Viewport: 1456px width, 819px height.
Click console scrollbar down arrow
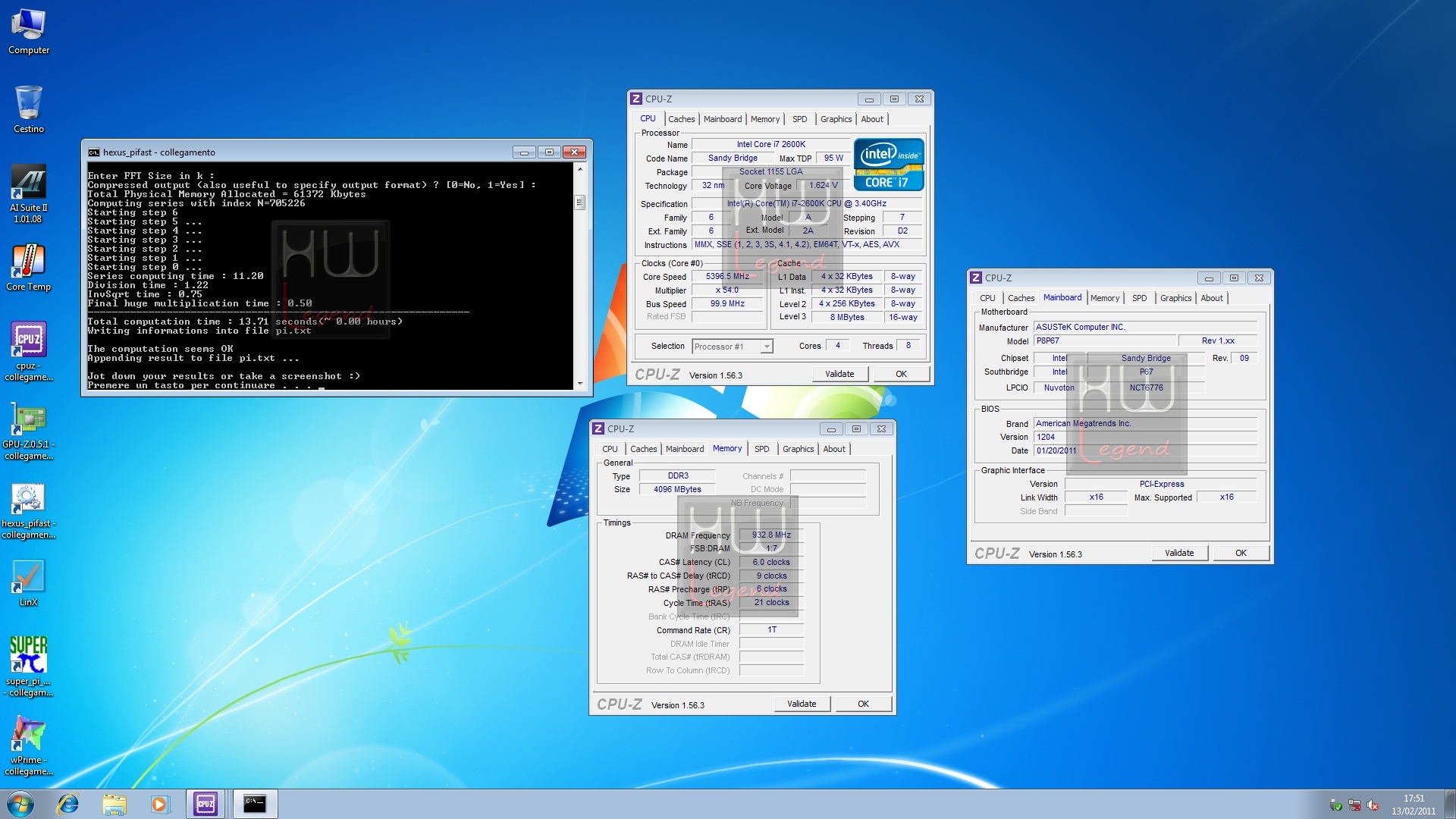580,384
